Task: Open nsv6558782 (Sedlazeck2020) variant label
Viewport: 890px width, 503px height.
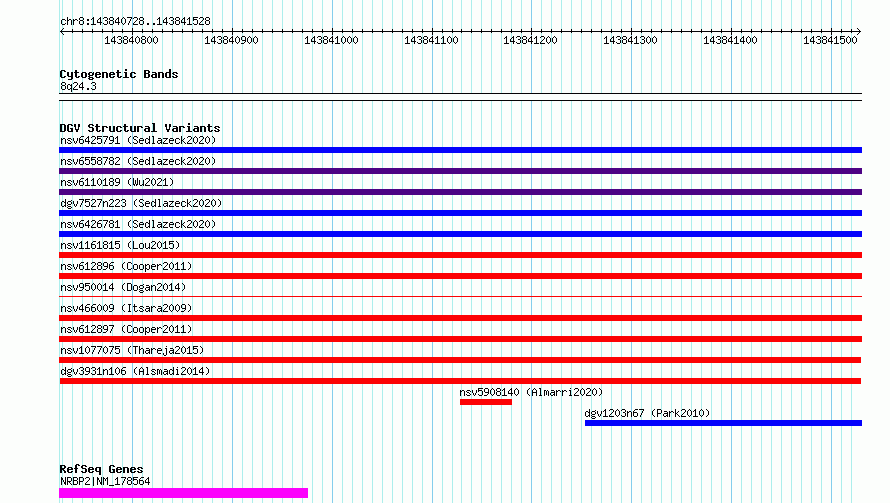Action: click(138, 161)
